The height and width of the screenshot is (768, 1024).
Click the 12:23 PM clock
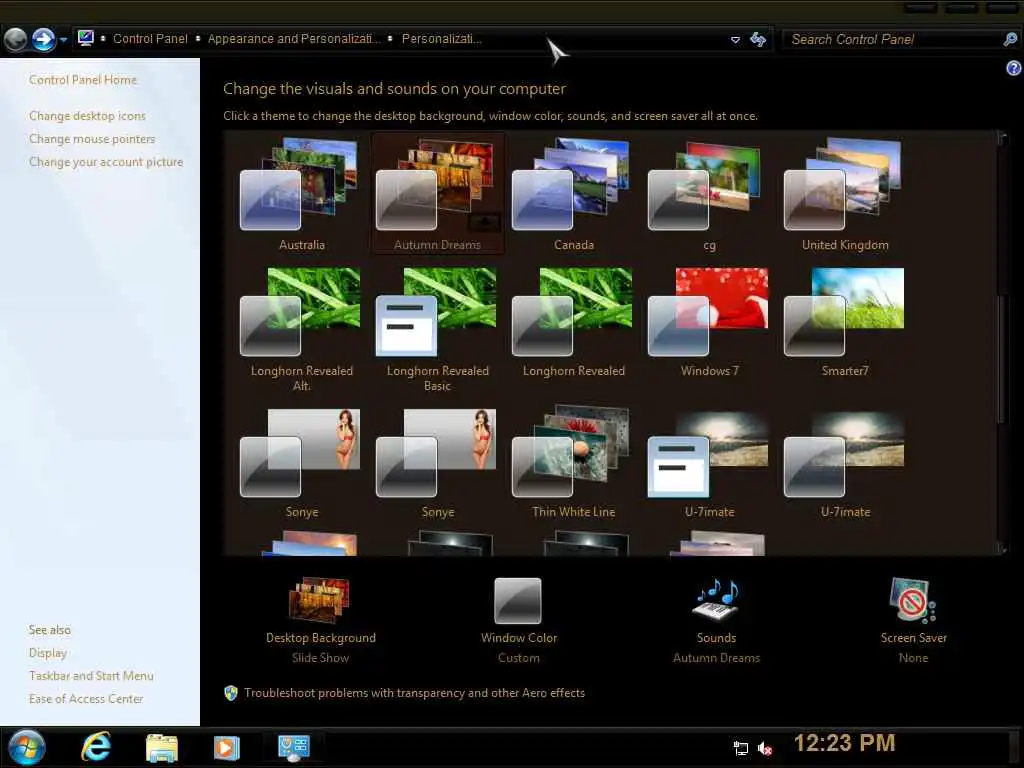pyautogui.click(x=844, y=743)
